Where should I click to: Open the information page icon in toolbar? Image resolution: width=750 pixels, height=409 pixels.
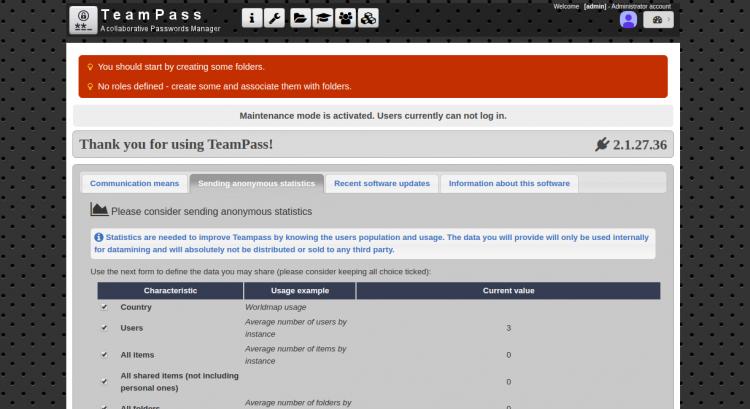click(x=252, y=18)
